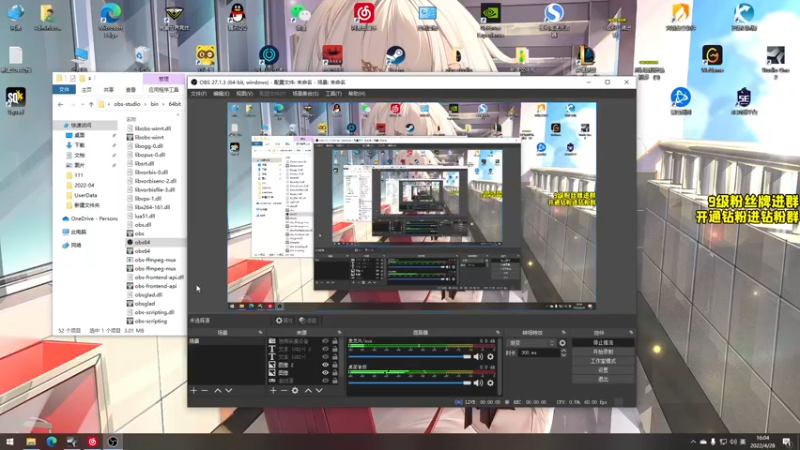Toggle visibility of 文本 (GDI+) 2 source
Image resolution: width=800 pixels, height=450 pixels.
[x=325, y=349]
